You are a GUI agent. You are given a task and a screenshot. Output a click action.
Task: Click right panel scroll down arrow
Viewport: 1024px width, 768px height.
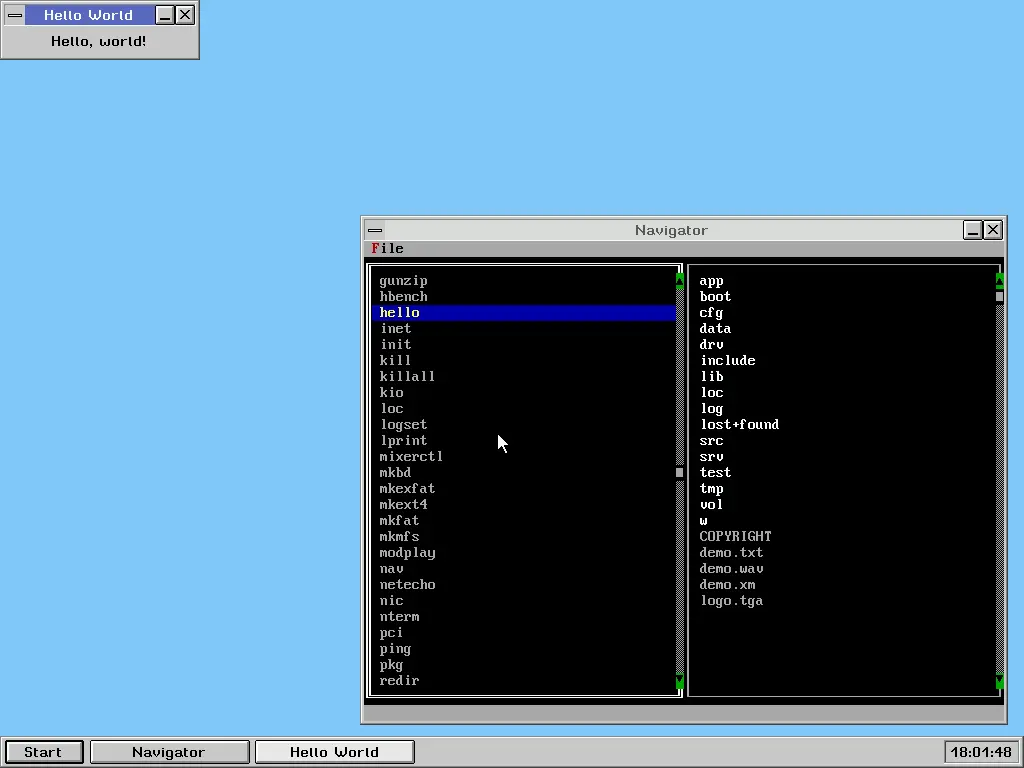pos(999,682)
